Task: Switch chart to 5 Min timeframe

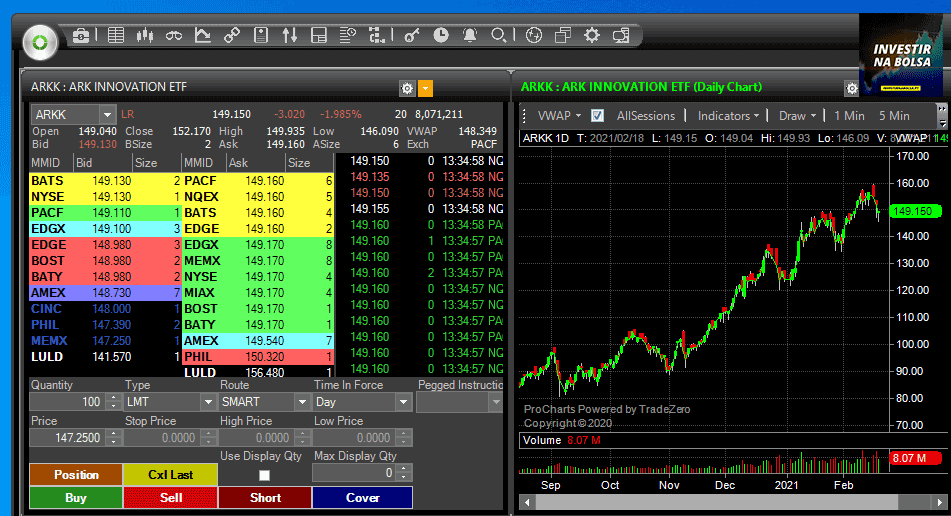Action: [894, 115]
